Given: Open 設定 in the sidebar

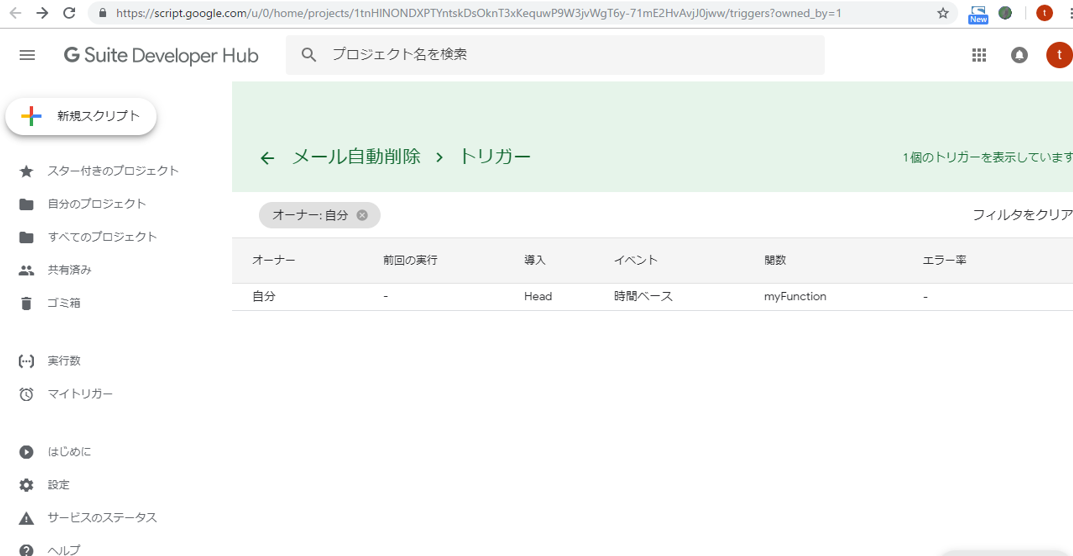Looking at the screenshot, I should (59, 485).
